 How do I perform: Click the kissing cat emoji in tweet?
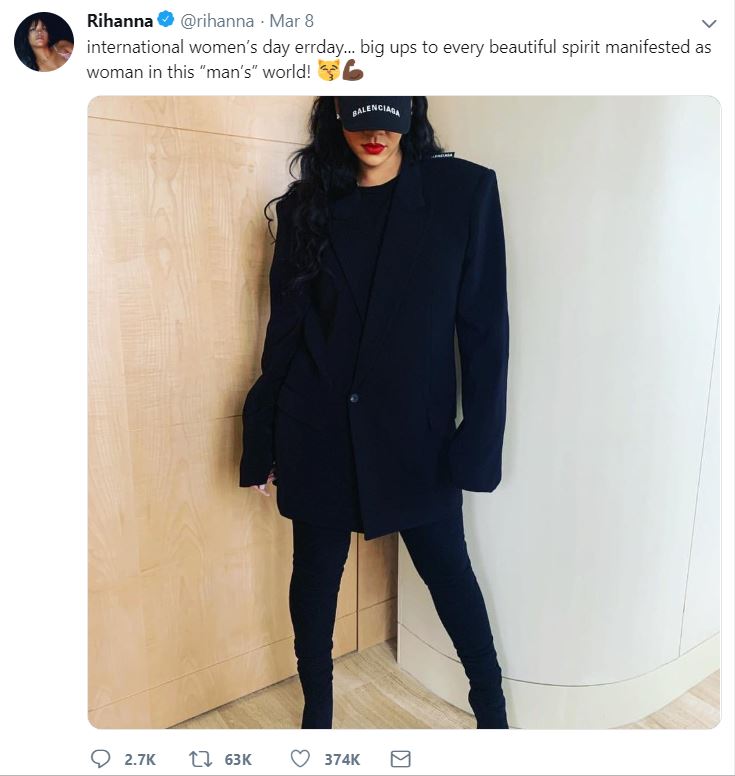(x=329, y=70)
